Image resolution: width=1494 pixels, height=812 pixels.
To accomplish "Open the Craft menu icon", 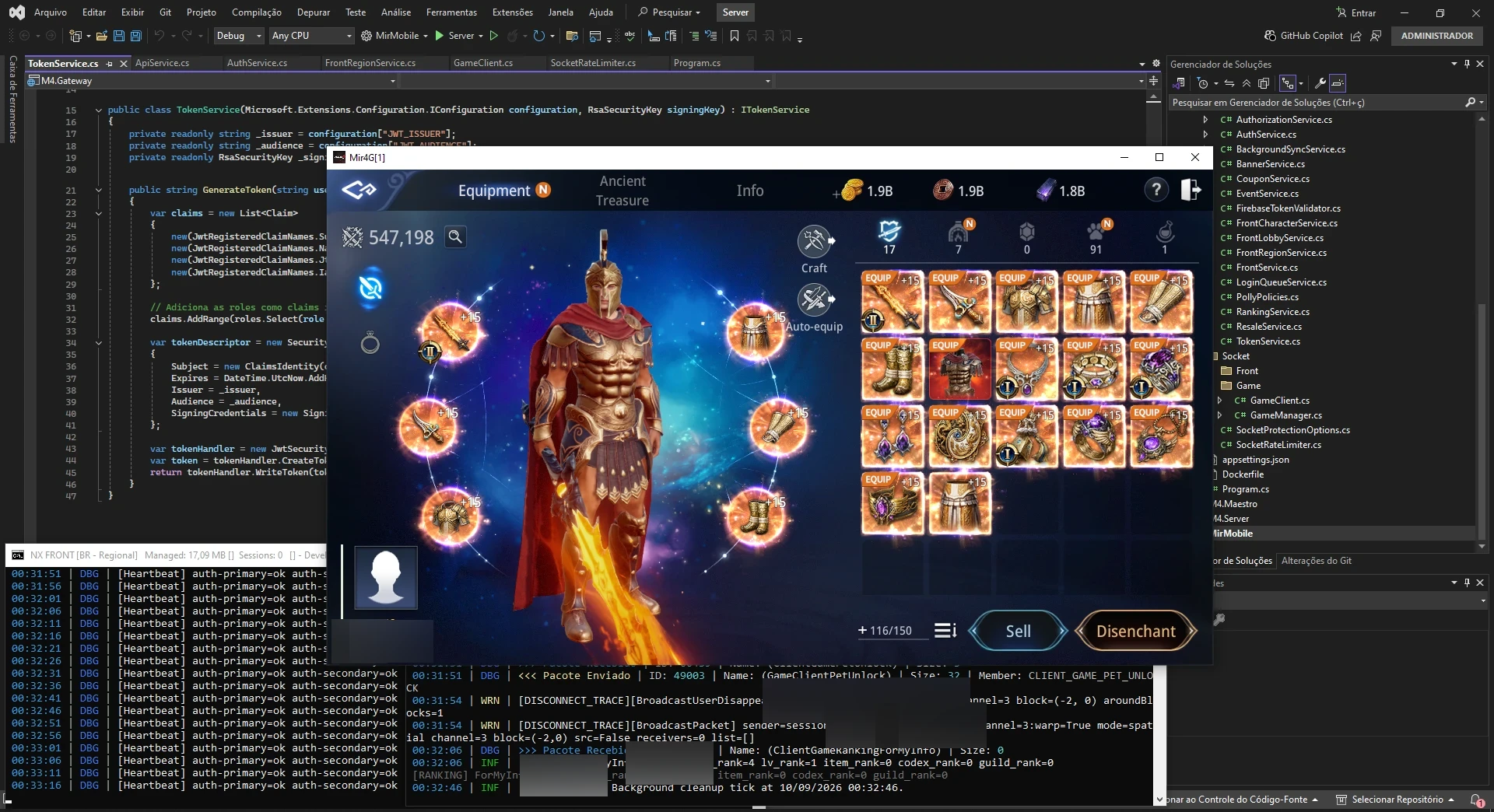I will click(815, 243).
